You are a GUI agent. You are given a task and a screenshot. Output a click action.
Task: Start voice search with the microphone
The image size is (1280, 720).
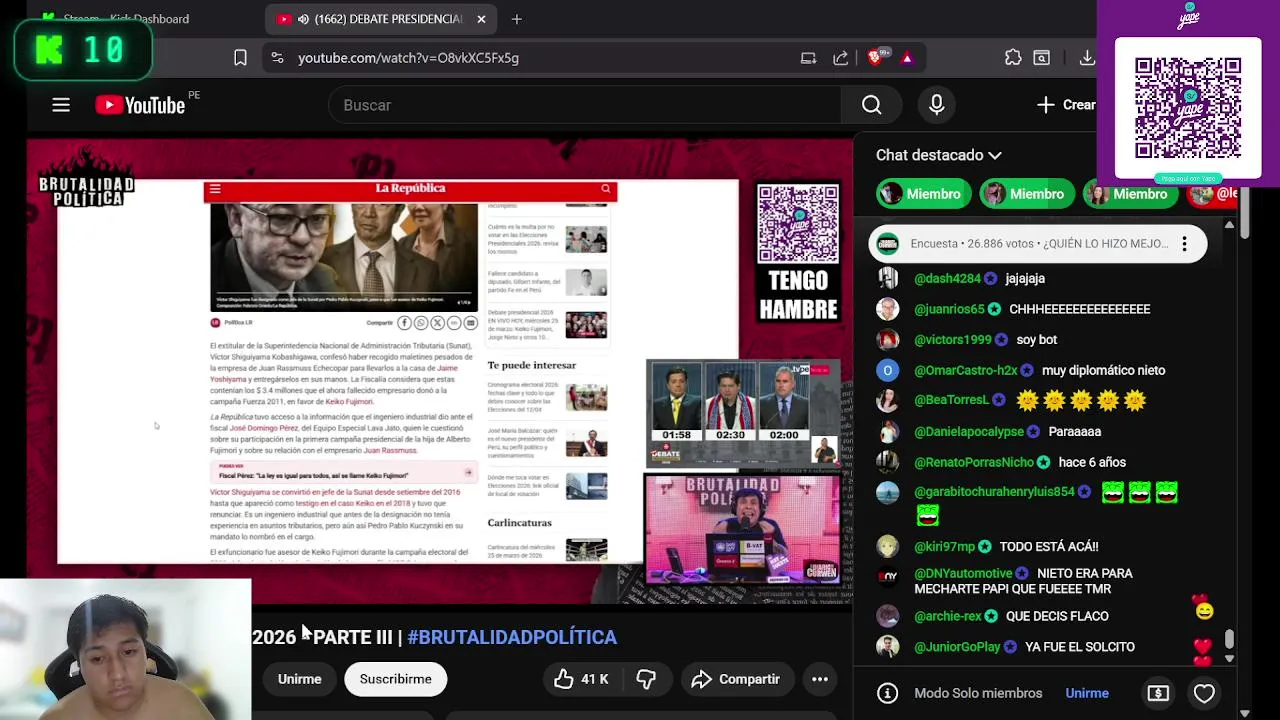coord(937,105)
